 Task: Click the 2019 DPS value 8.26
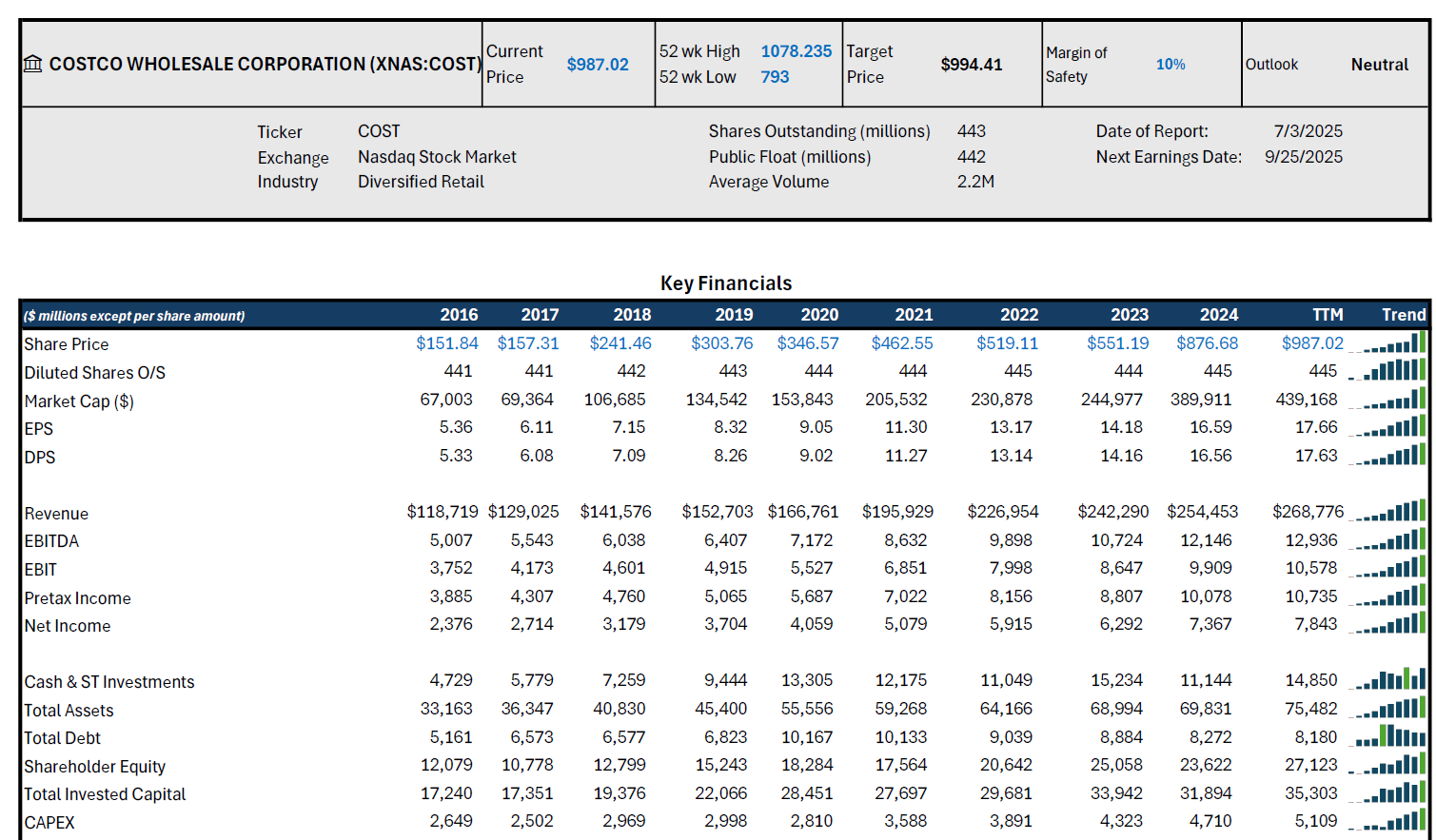(731, 456)
